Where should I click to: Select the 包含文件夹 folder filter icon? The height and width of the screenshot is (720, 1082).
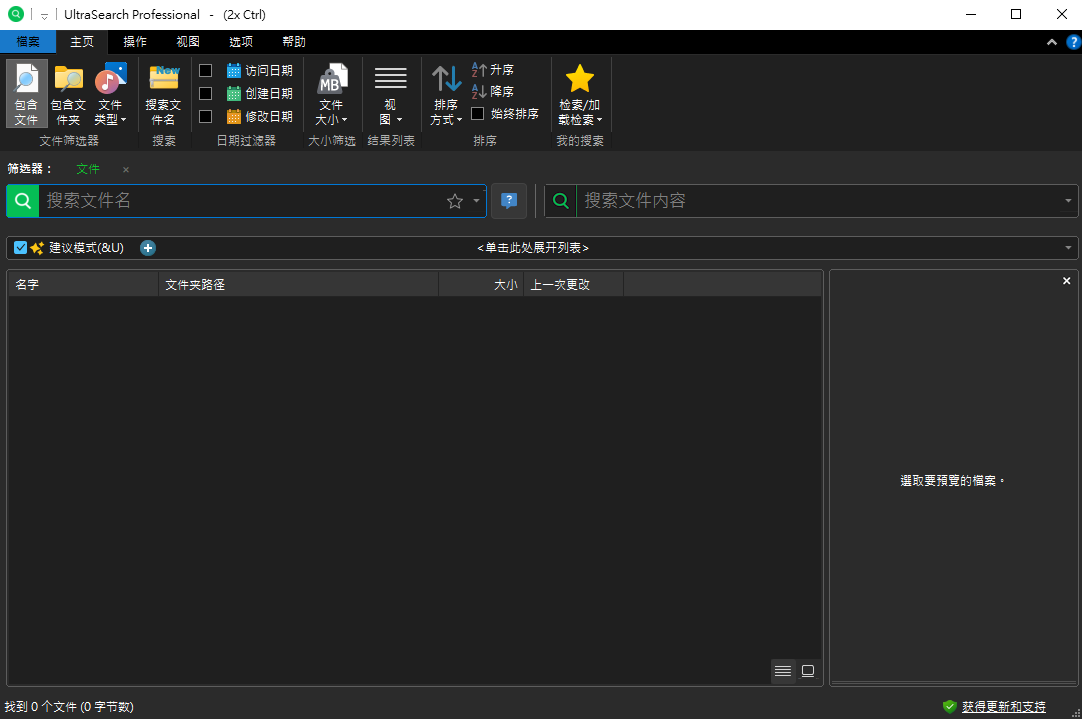[68, 80]
